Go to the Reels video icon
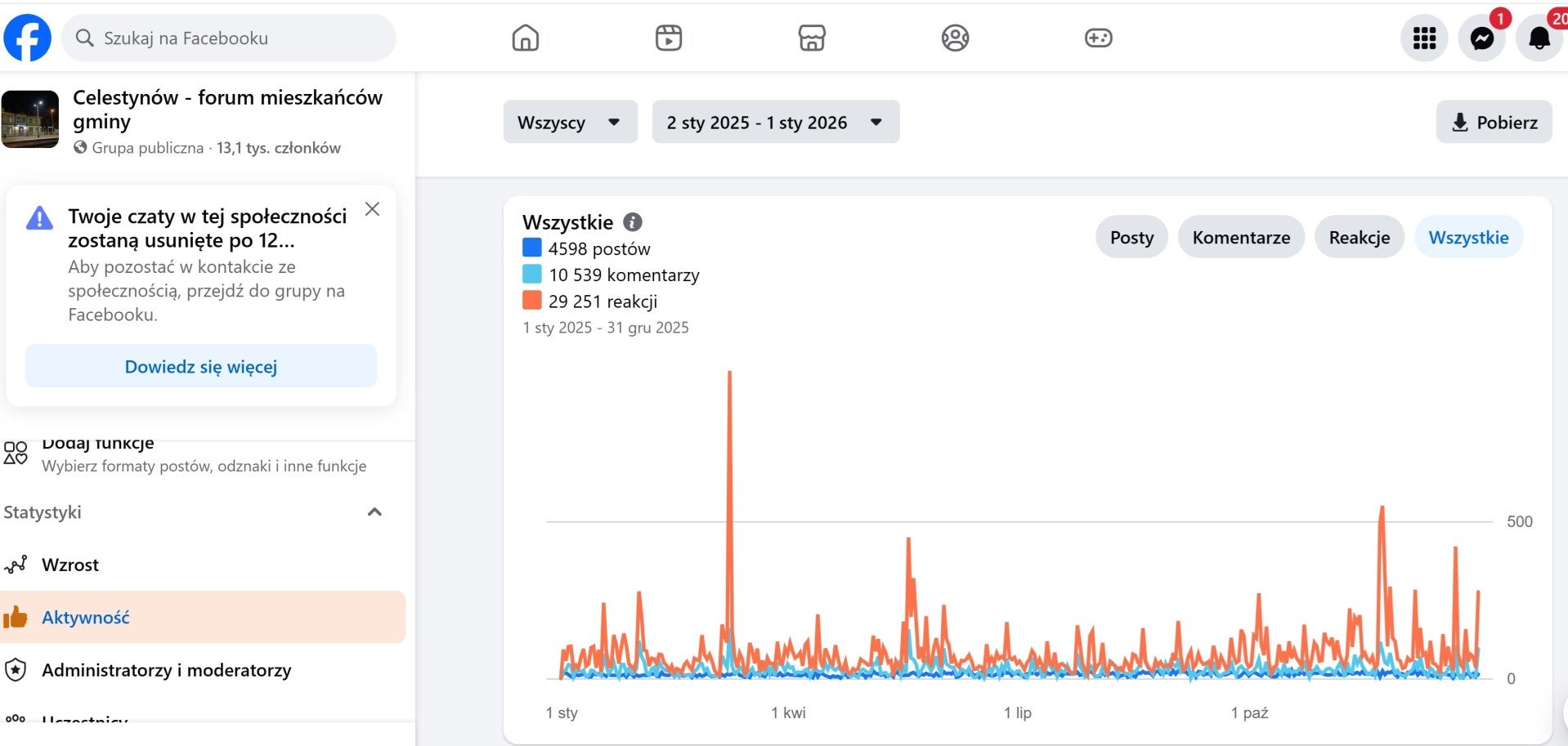1568x746 pixels. click(x=669, y=38)
